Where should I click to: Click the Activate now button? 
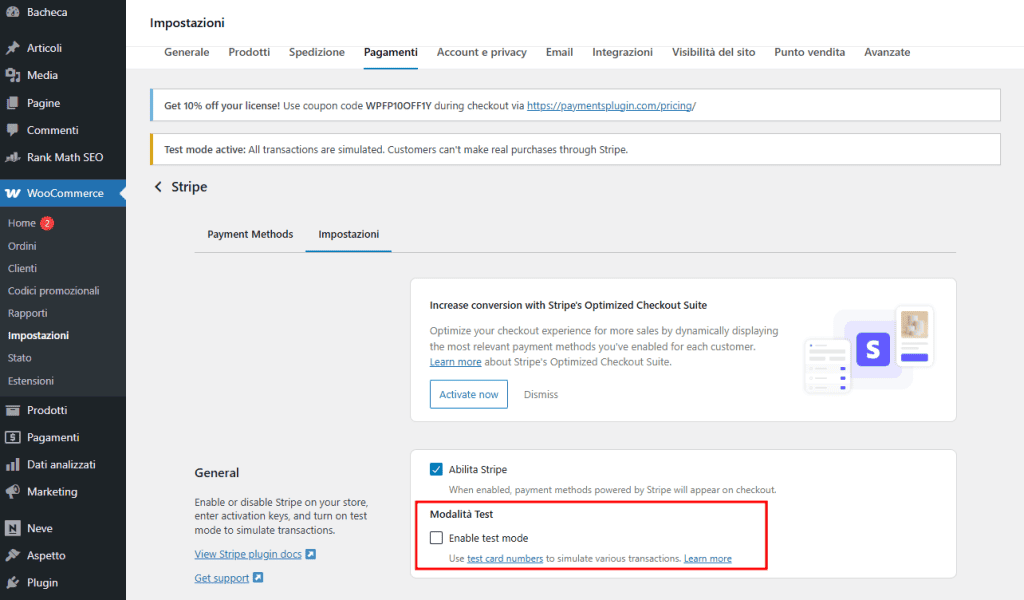[468, 394]
